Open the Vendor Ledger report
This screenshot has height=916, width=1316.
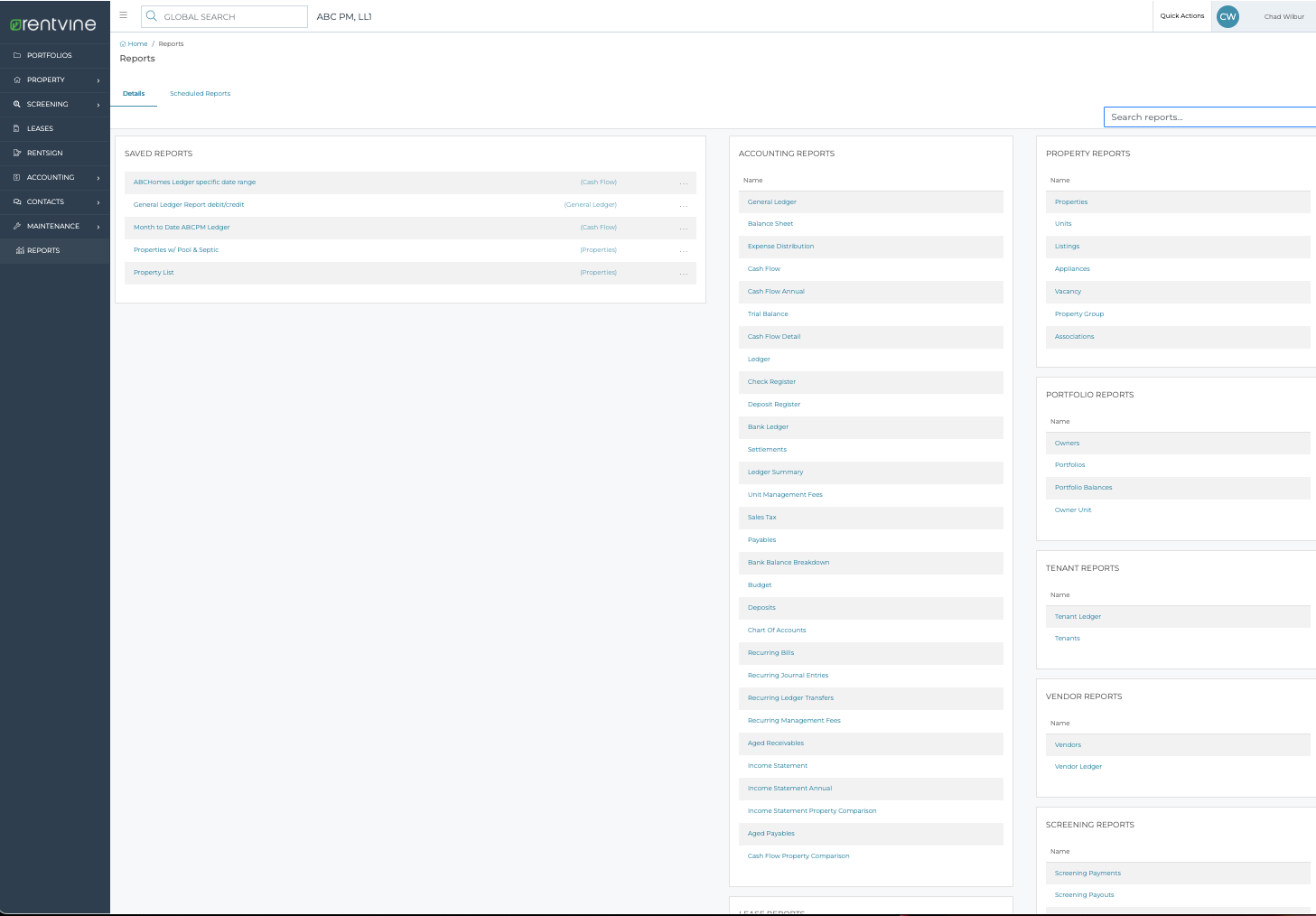point(1078,766)
